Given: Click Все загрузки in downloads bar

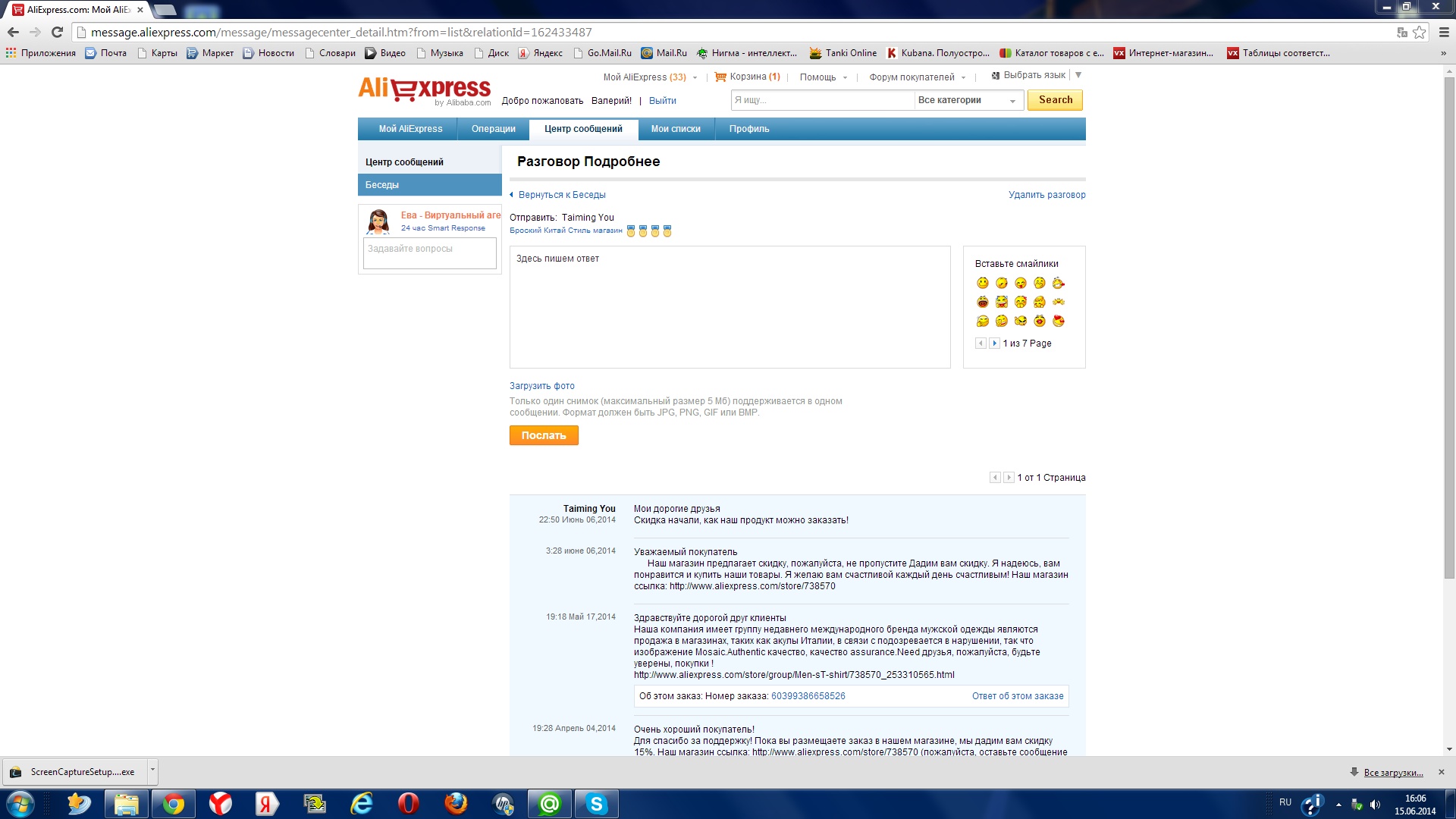Looking at the screenshot, I should (x=1393, y=773).
